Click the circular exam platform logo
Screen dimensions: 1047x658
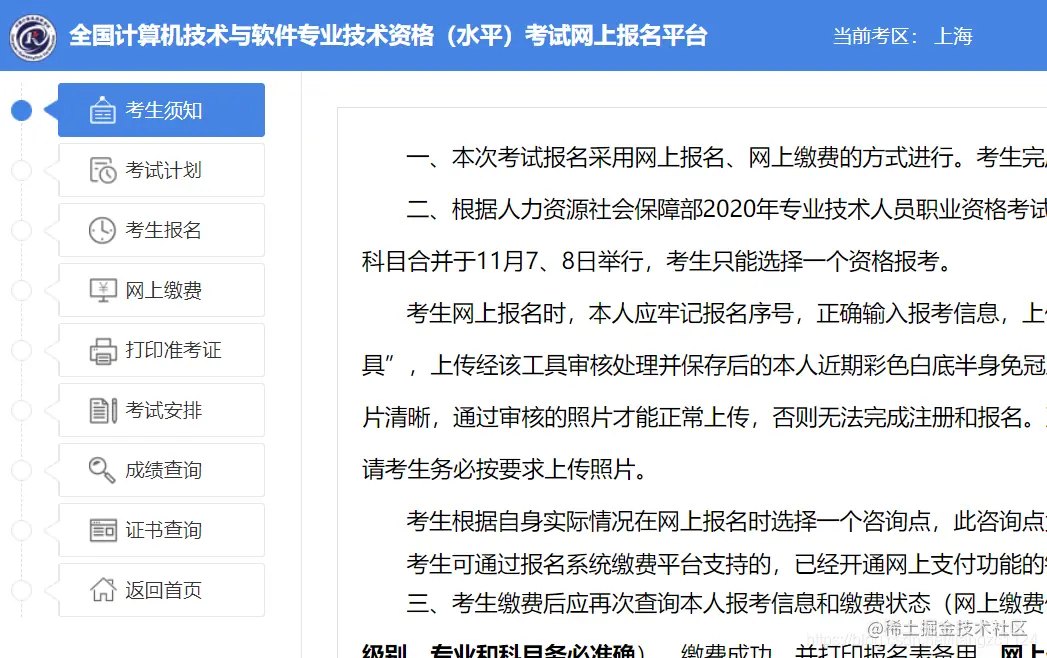[33, 34]
